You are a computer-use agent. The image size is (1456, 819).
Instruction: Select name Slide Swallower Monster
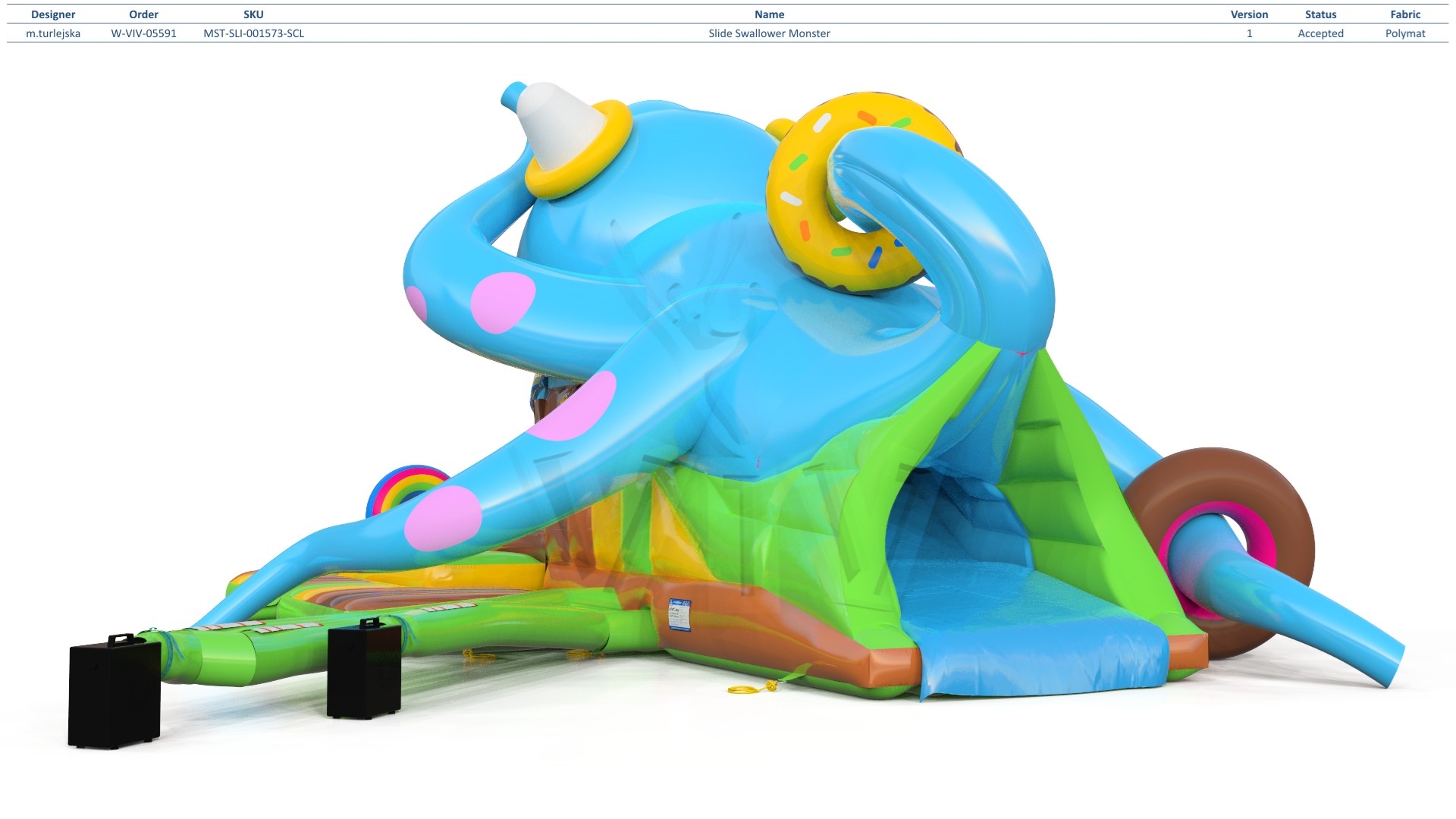tap(769, 33)
